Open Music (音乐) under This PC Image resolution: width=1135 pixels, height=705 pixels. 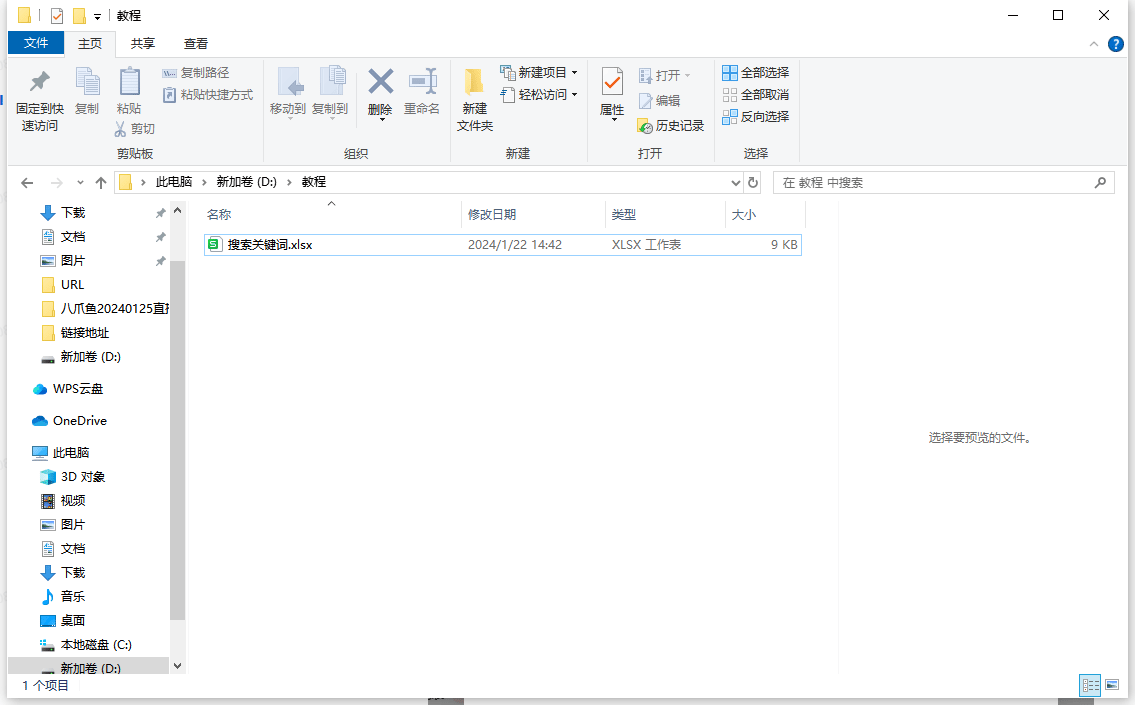click(72, 596)
